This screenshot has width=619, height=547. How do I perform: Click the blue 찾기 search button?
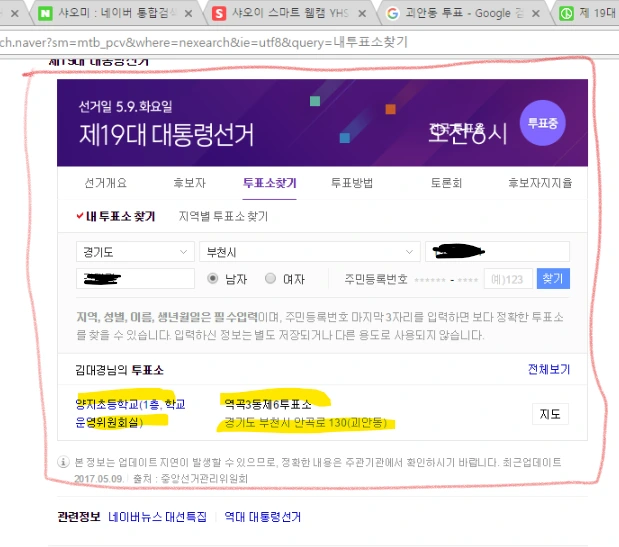pyautogui.click(x=553, y=279)
